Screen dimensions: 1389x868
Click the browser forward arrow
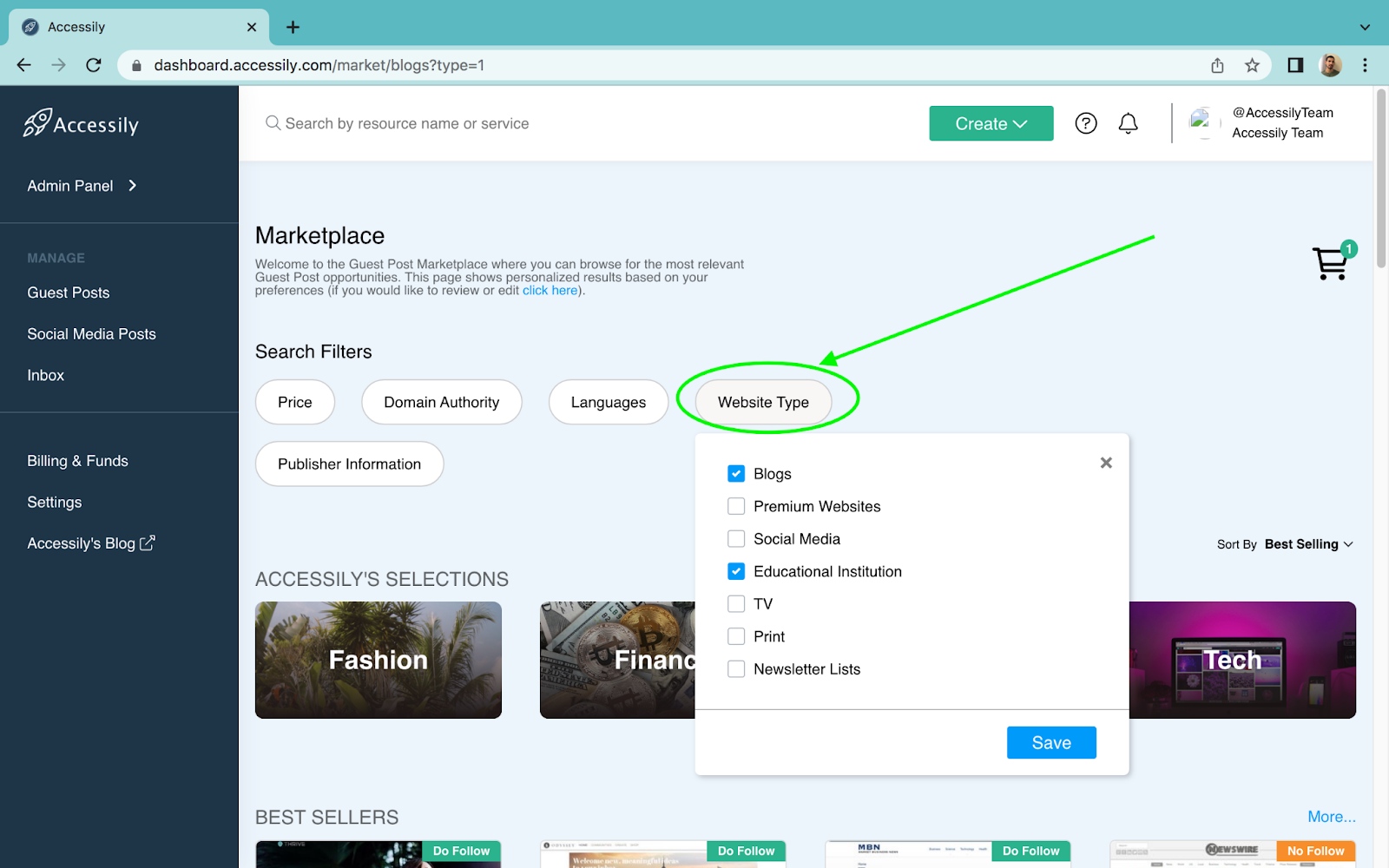[58, 65]
